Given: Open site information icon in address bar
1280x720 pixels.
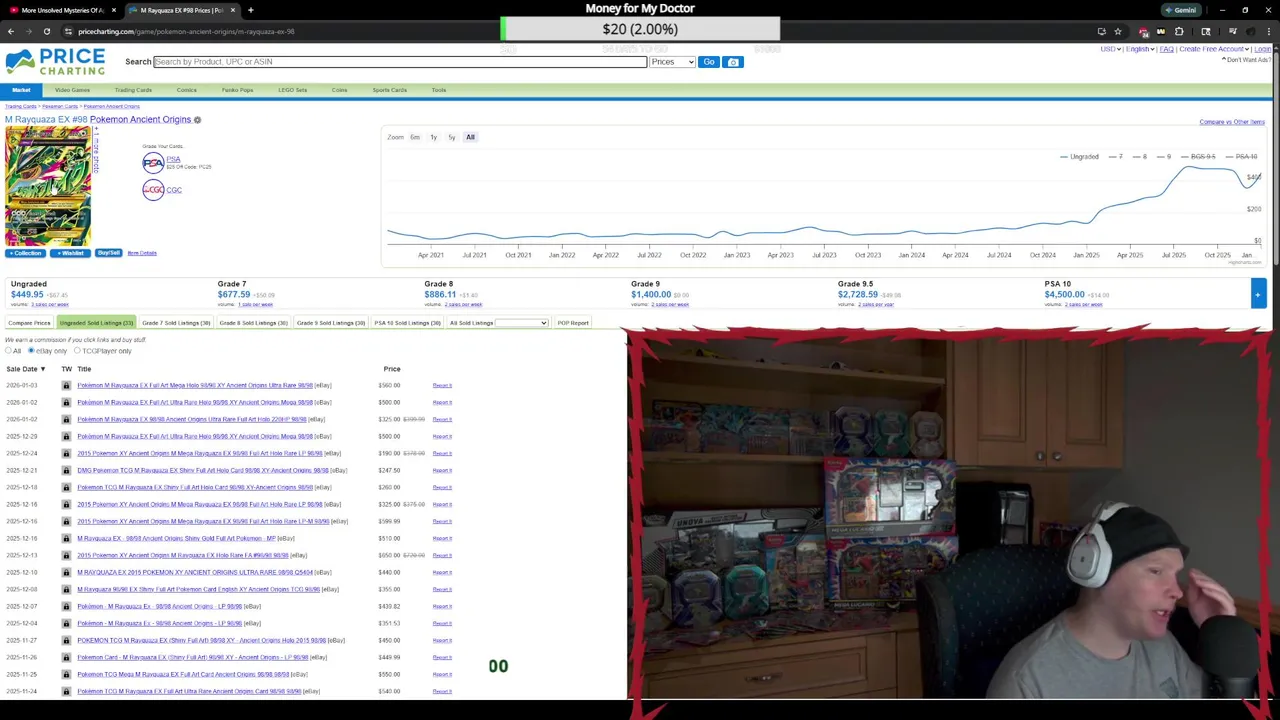Looking at the screenshot, I should pos(68,31).
